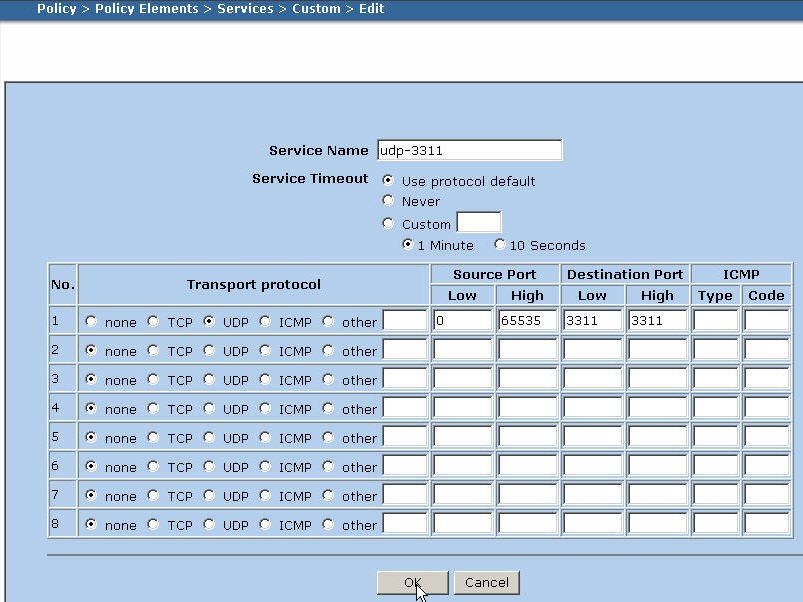Choose the '1 Minute' timeout unit
The image size is (803, 602).
tap(407, 245)
